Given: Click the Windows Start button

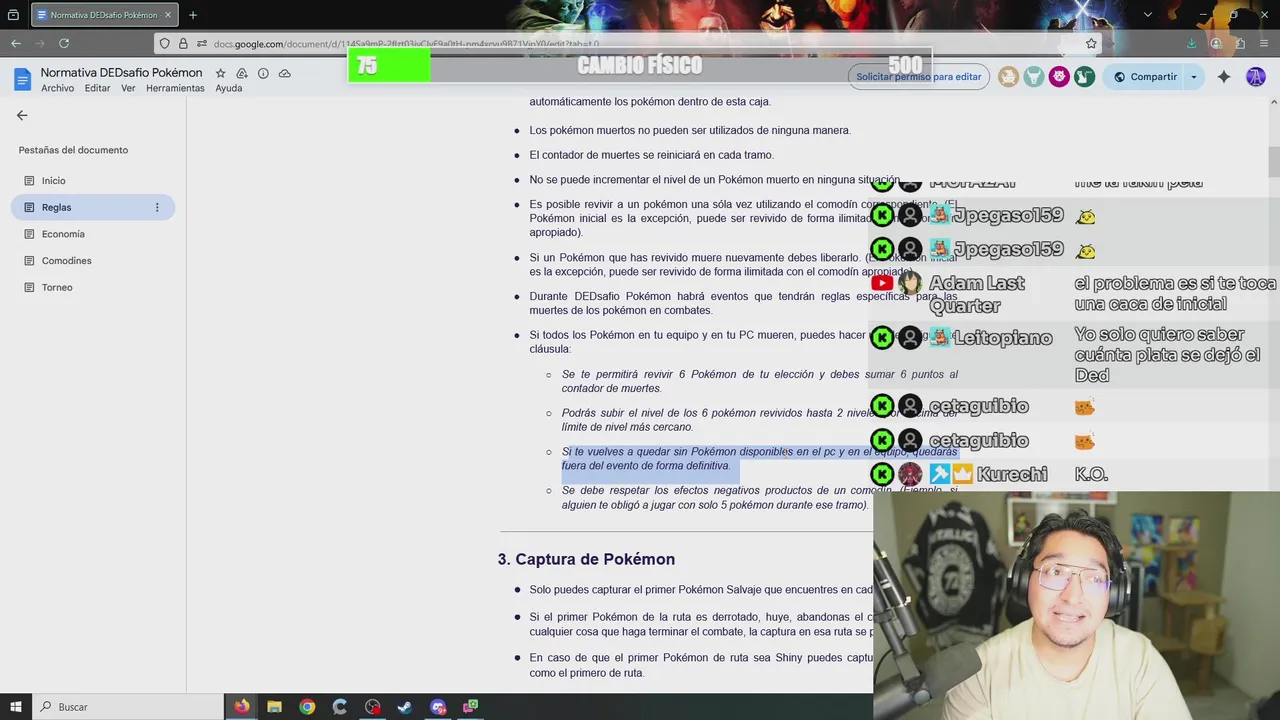Looking at the screenshot, I should click(x=16, y=707).
